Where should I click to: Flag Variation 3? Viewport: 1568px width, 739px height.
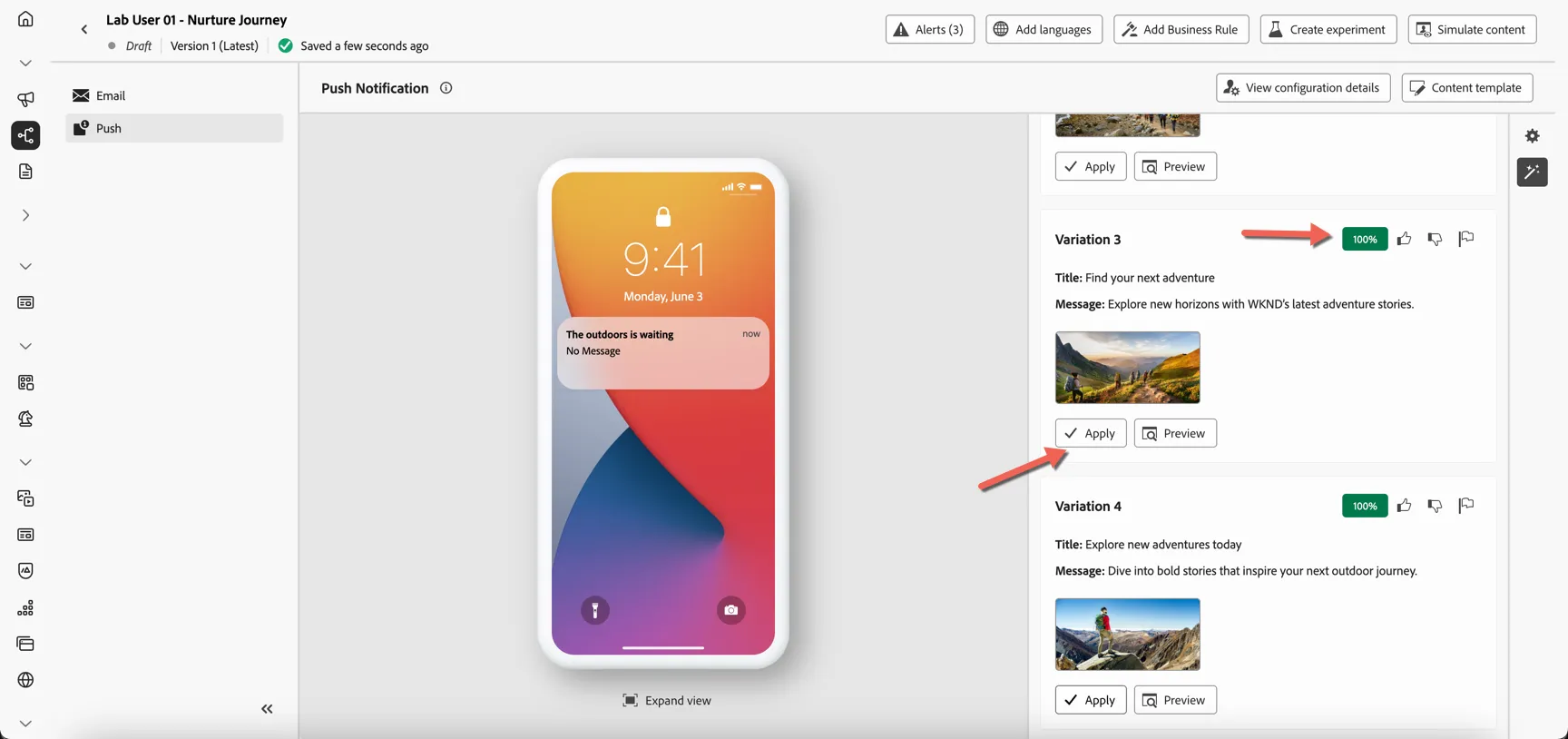point(1466,239)
